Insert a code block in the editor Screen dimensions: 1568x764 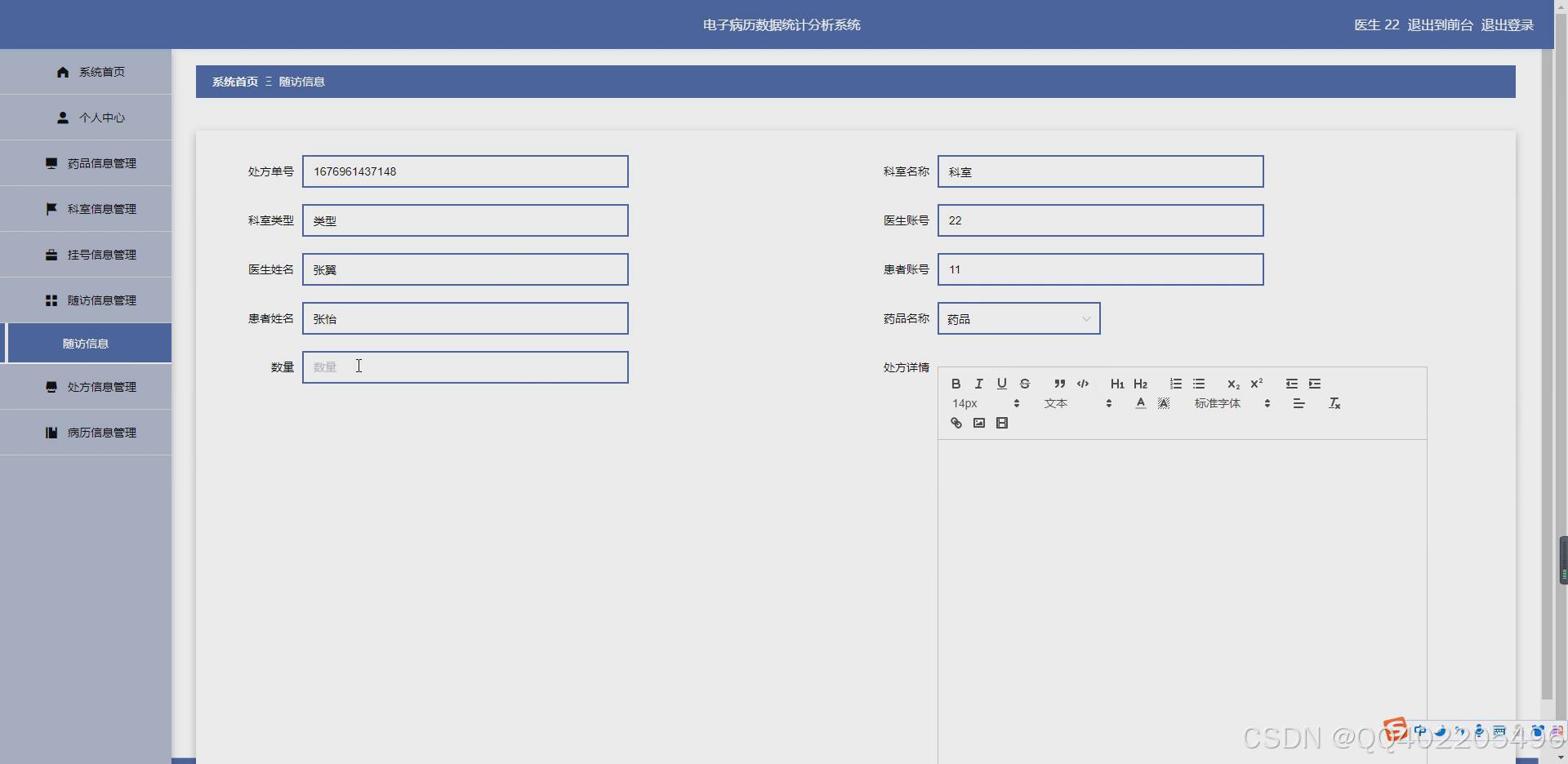(1083, 384)
